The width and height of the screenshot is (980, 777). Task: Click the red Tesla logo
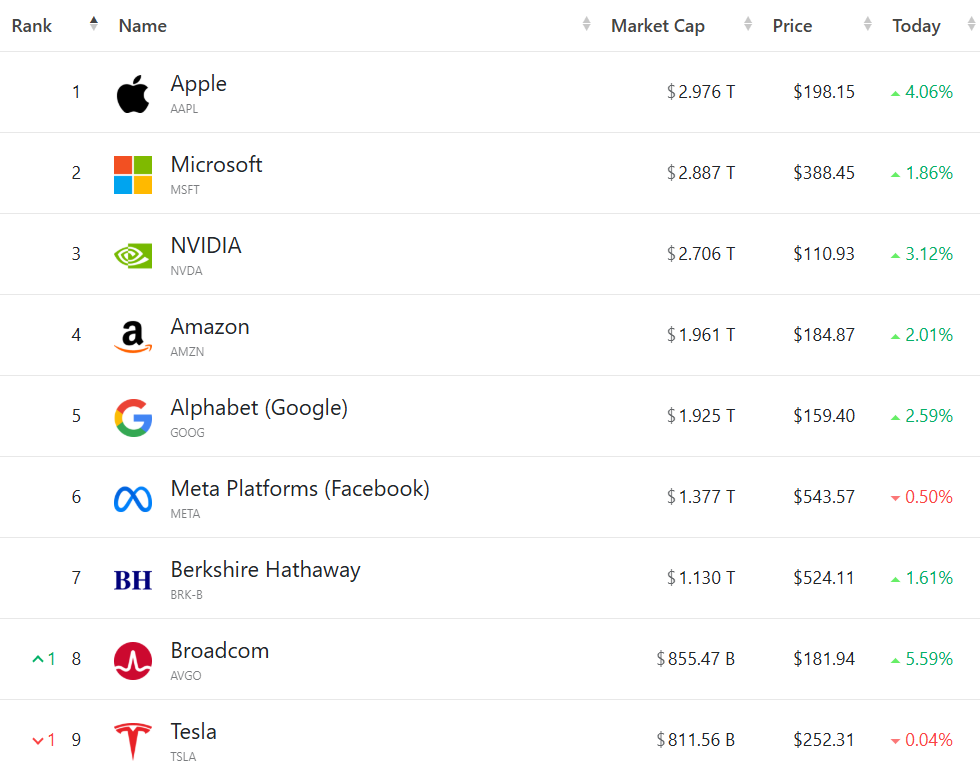(x=133, y=741)
